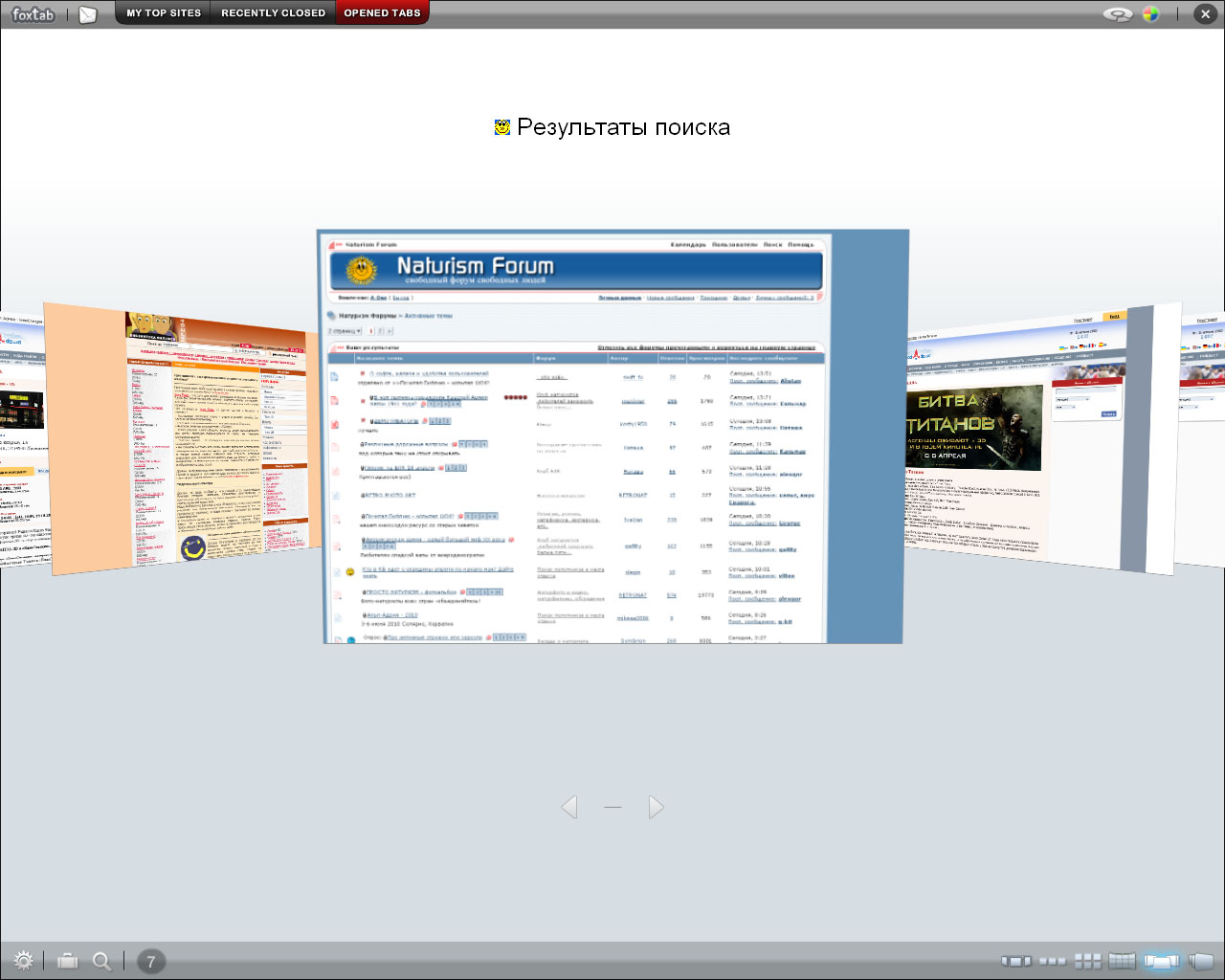Switch to Recently Closed tab

(x=273, y=13)
